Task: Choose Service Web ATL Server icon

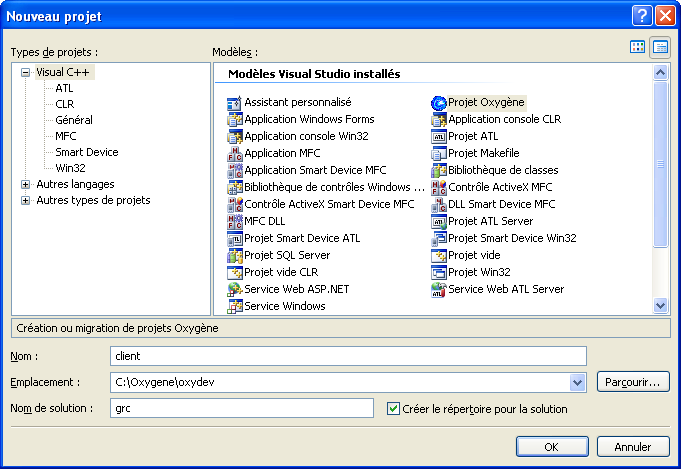Action: pyautogui.click(x=438, y=289)
